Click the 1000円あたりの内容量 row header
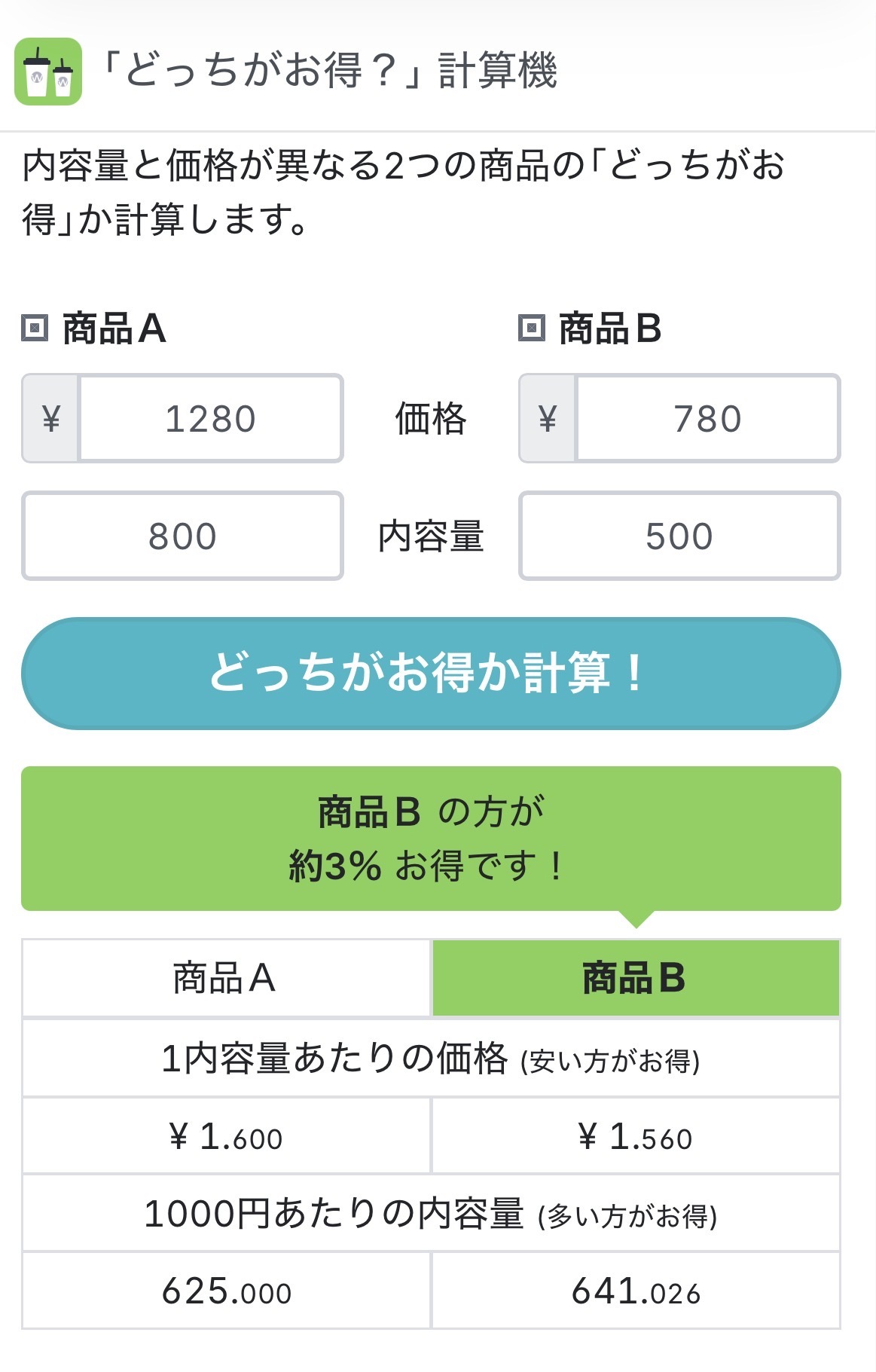Image resolution: width=876 pixels, height=1372 pixels. 431,1214
